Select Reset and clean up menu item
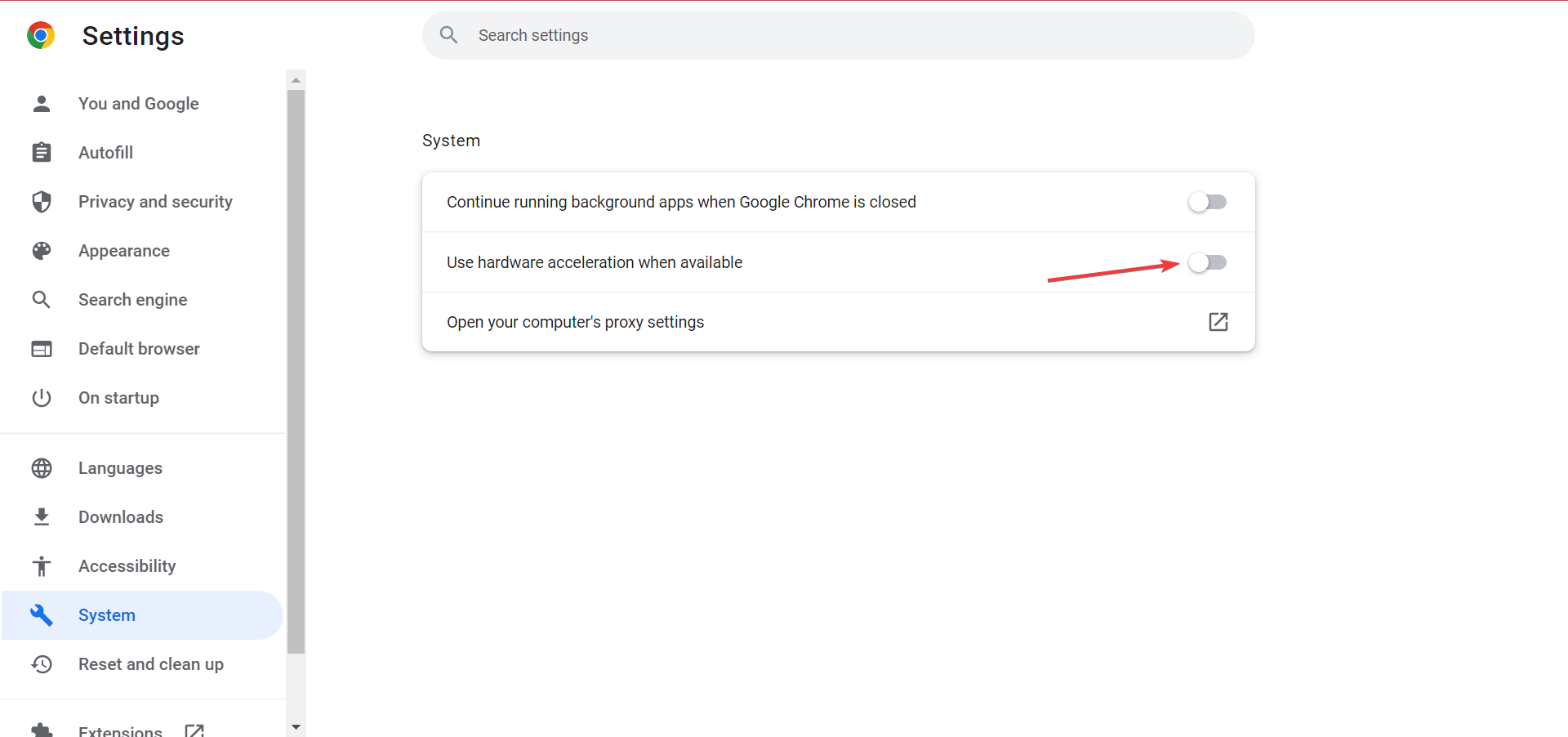The width and height of the screenshot is (1568, 737). pyautogui.click(x=150, y=664)
